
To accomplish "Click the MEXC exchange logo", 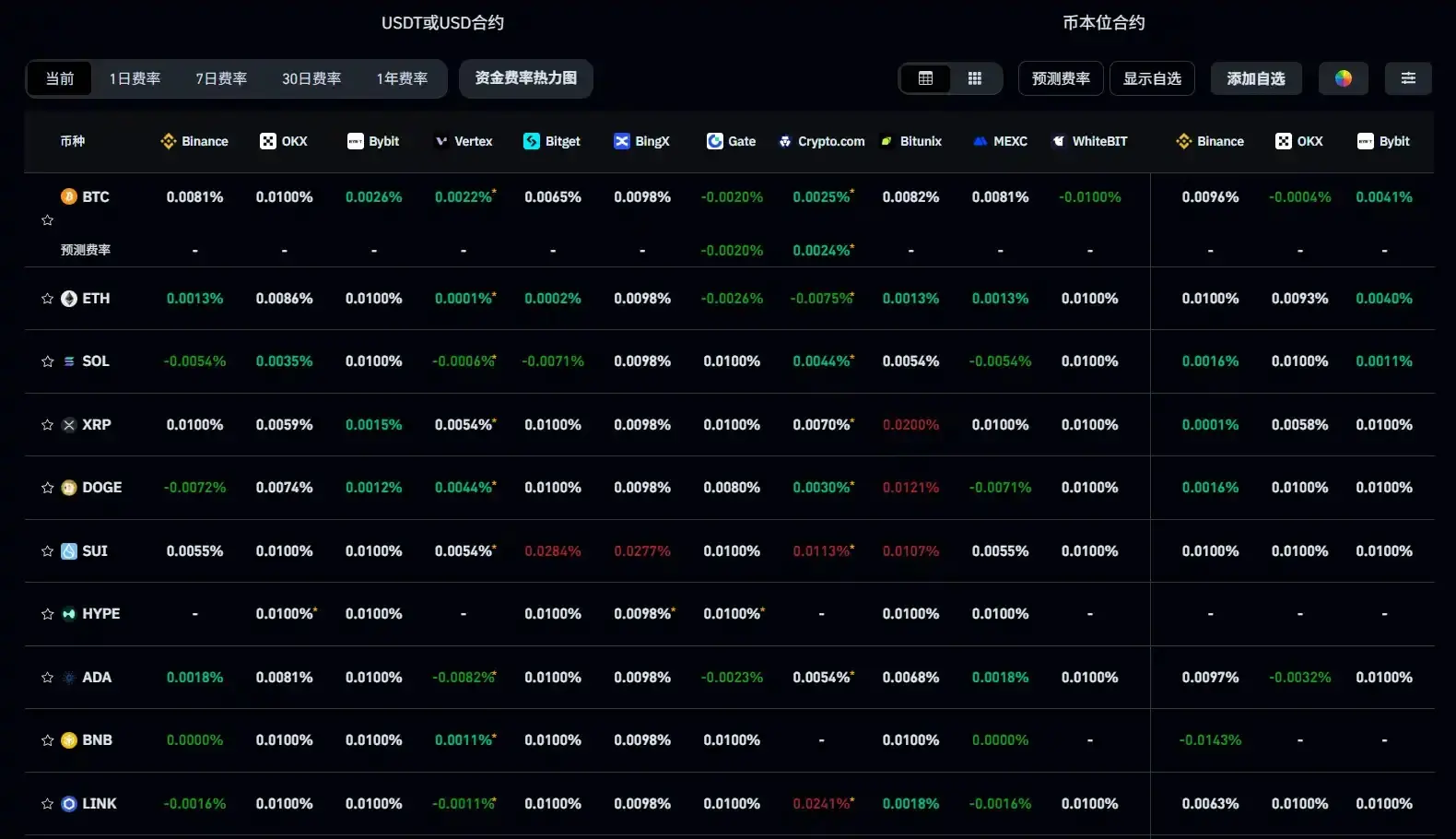I will 980,141.
